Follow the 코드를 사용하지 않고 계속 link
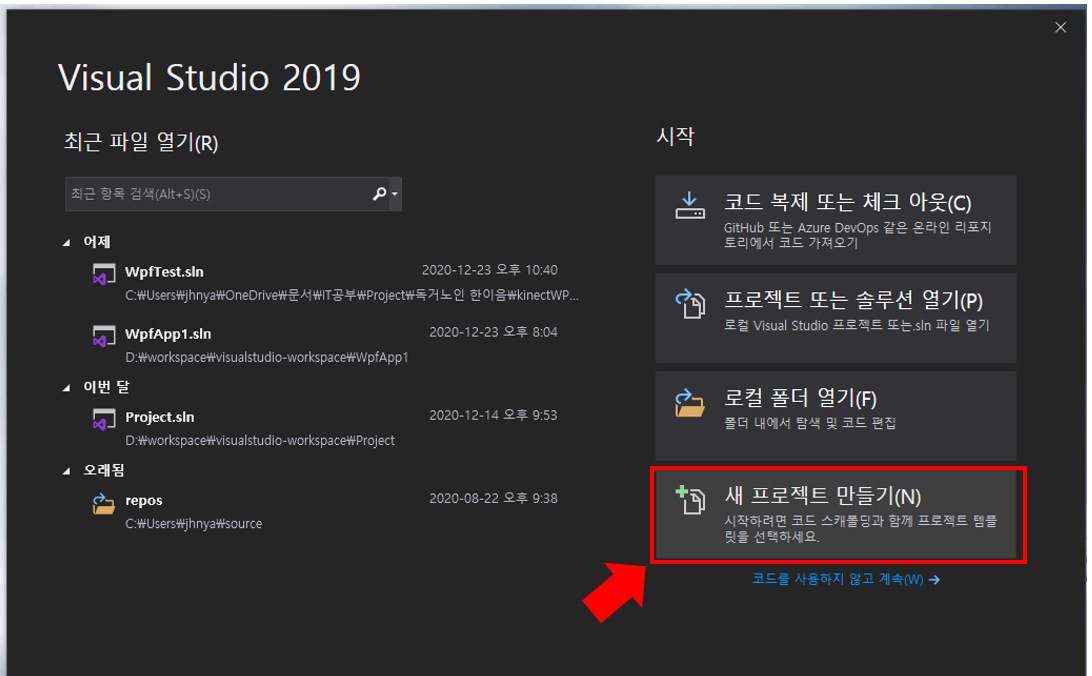Viewport: 1092px width, 676px height. [845, 579]
